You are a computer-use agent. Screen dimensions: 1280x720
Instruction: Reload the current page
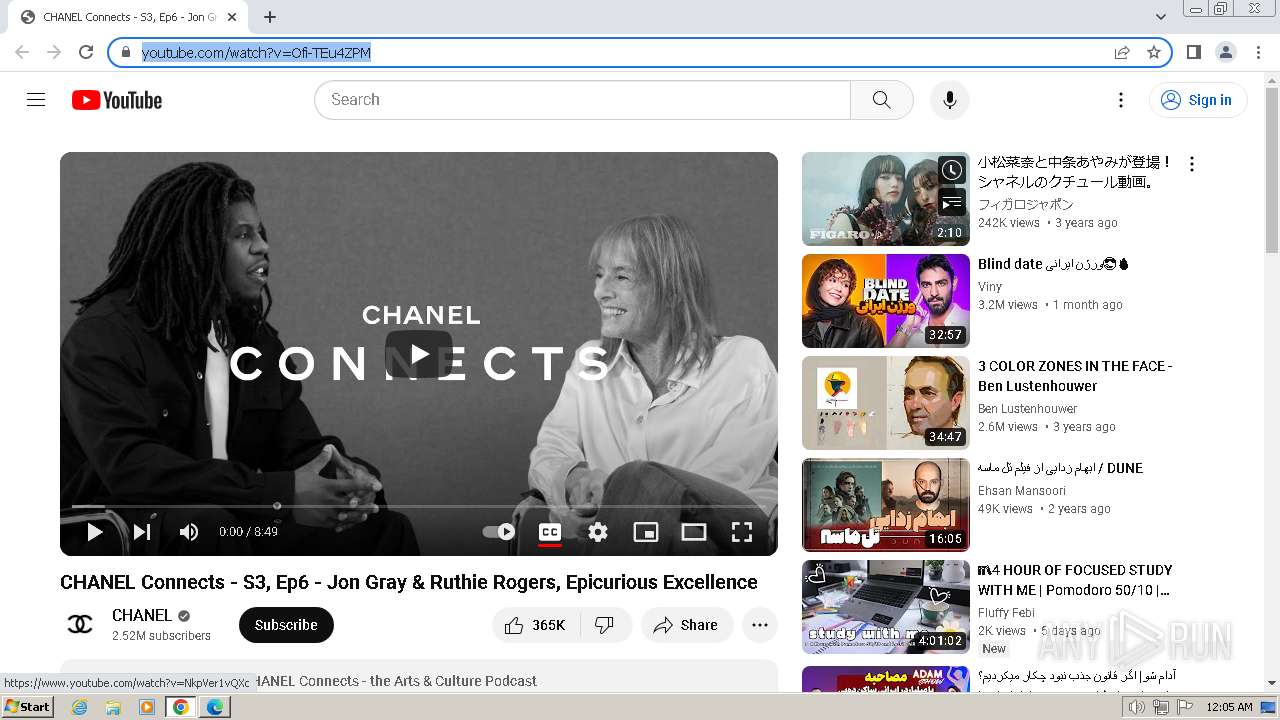point(86,52)
